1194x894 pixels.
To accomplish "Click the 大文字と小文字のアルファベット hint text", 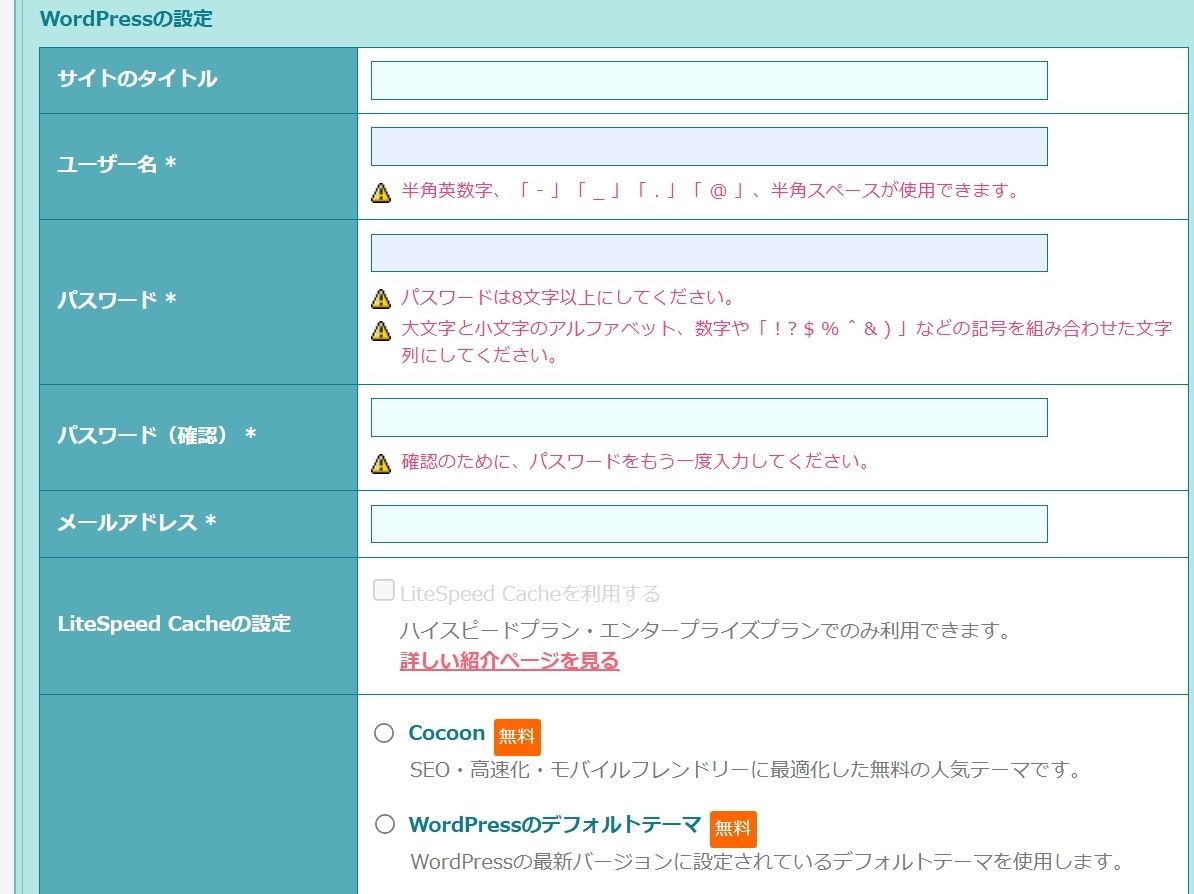I will 787,342.
